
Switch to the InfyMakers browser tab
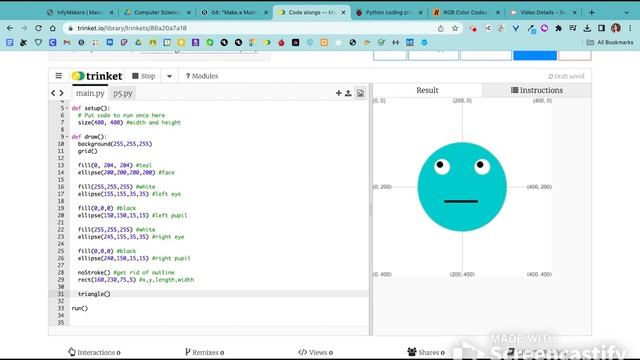pyautogui.click(x=80, y=13)
